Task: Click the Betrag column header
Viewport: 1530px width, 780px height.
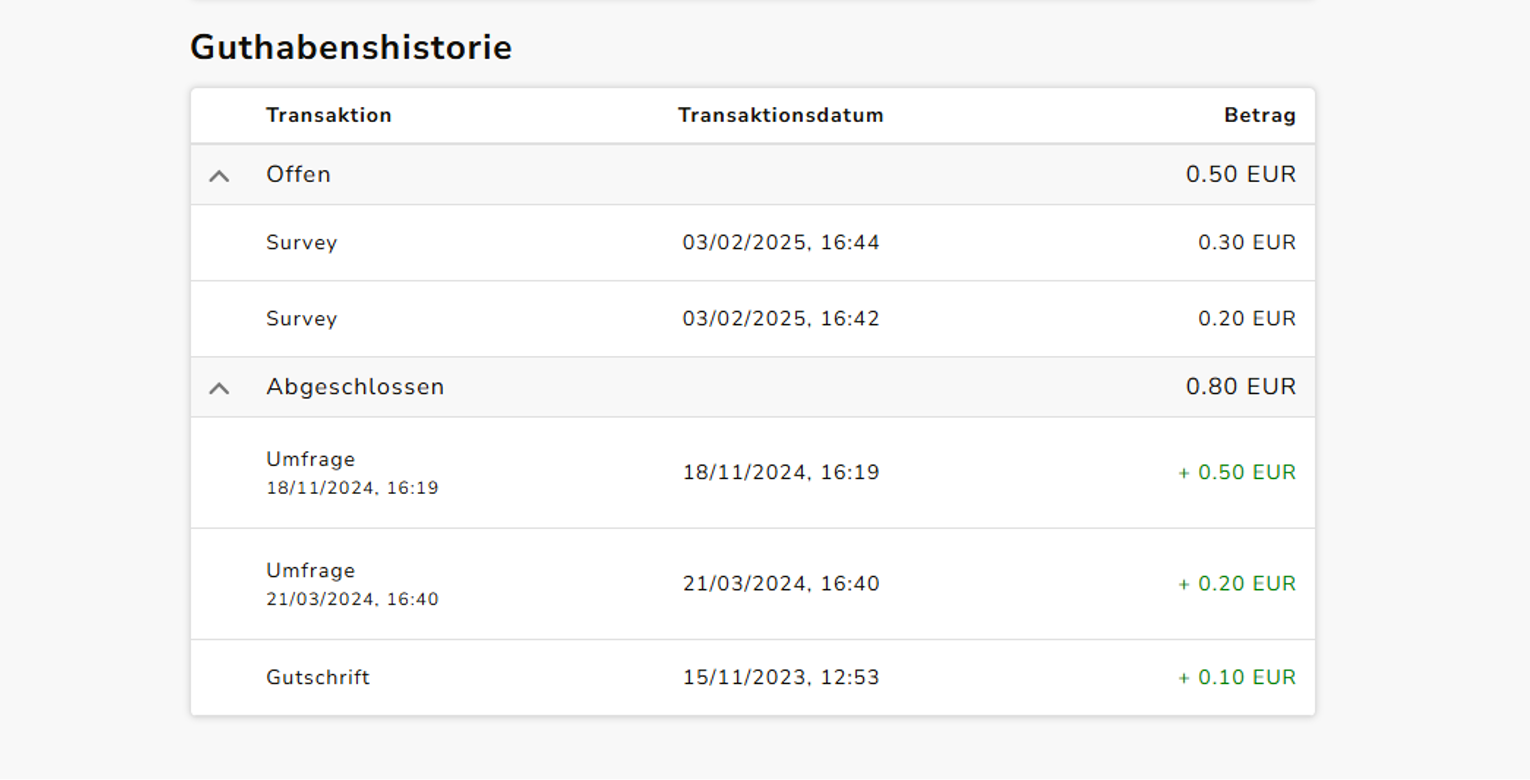Action: point(1260,116)
